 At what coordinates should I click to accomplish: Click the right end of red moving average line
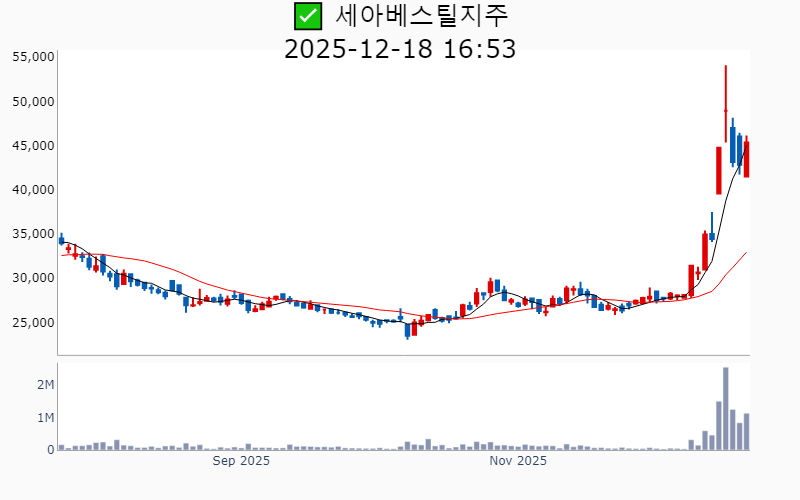pyautogui.click(x=746, y=253)
